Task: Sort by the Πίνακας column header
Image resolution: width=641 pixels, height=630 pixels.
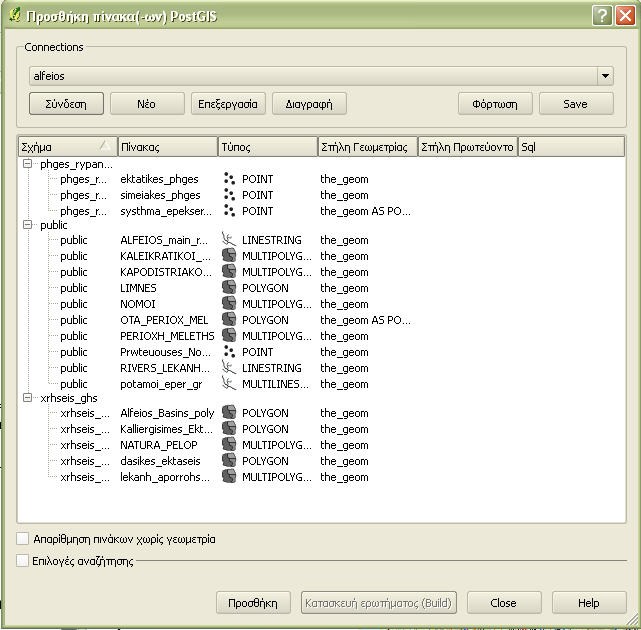Action: pyautogui.click(x=168, y=147)
